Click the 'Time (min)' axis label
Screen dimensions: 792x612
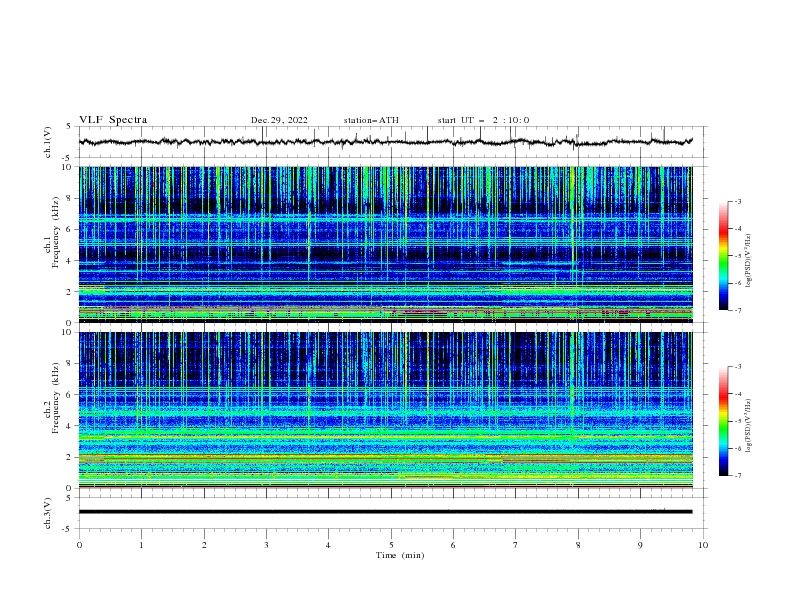[x=400, y=555]
